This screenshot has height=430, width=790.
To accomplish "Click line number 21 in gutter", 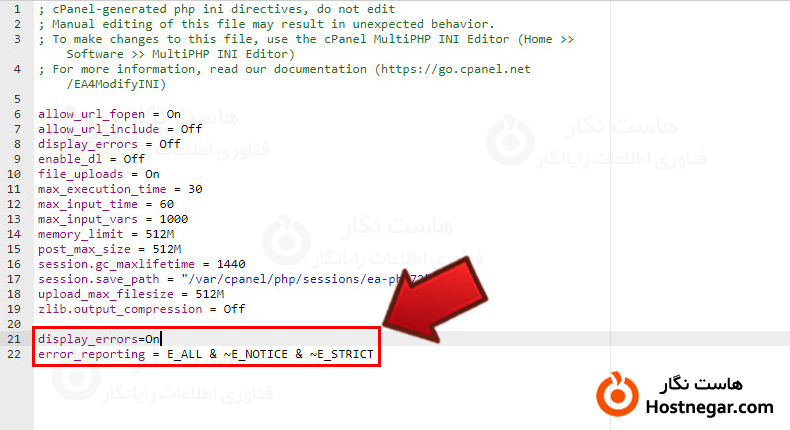I will point(14,339).
